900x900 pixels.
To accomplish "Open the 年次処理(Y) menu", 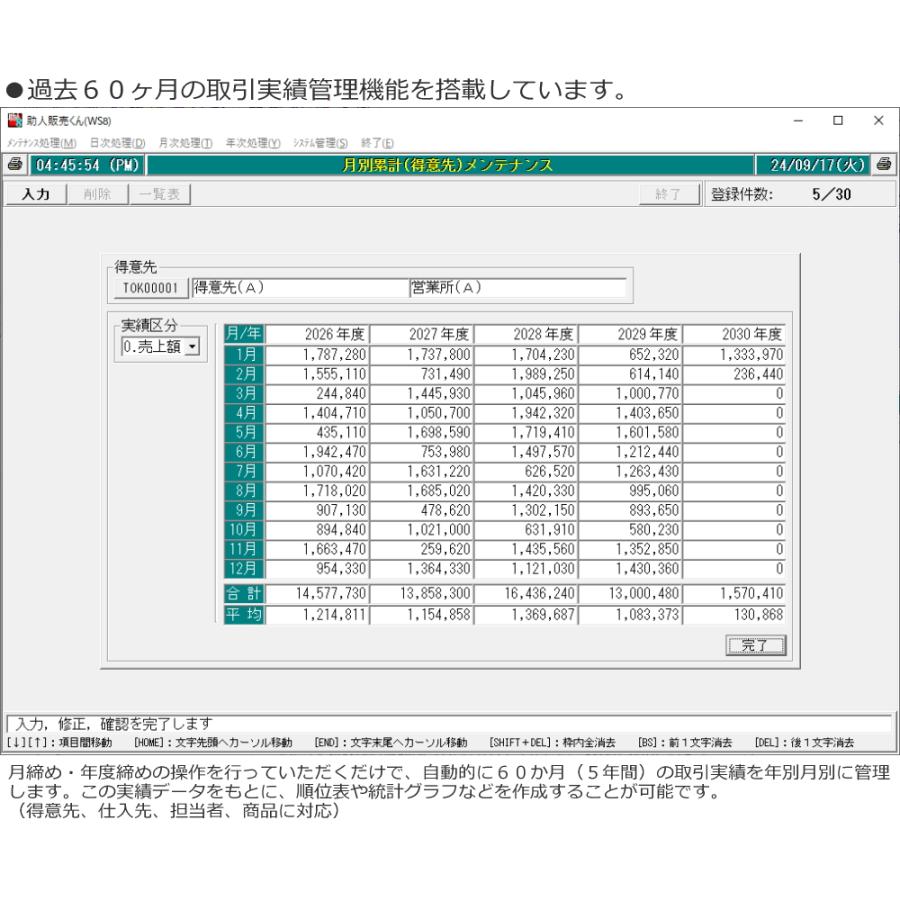I will 253,143.
